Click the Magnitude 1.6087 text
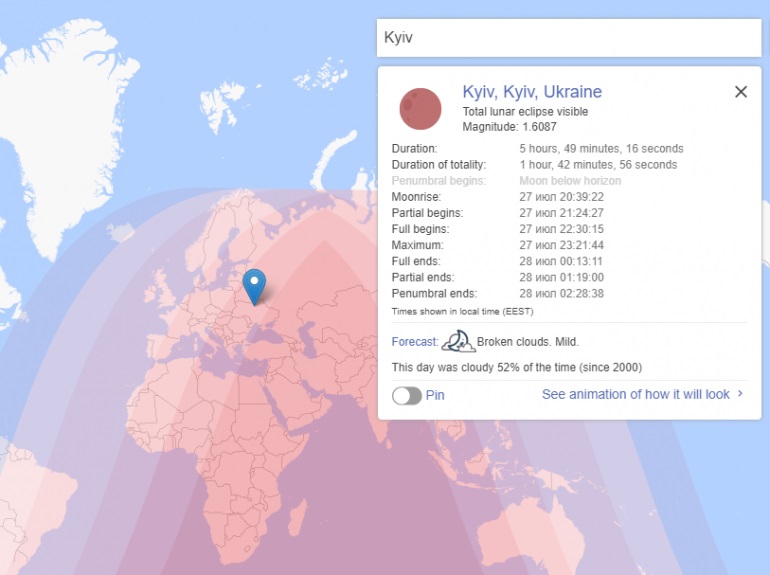The image size is (770, 575). 509,127
